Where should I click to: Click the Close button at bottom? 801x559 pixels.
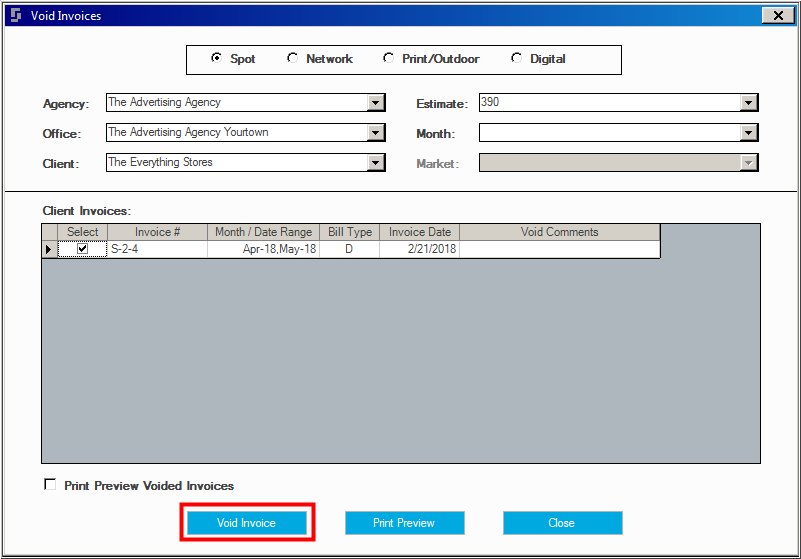coord(562,523)
